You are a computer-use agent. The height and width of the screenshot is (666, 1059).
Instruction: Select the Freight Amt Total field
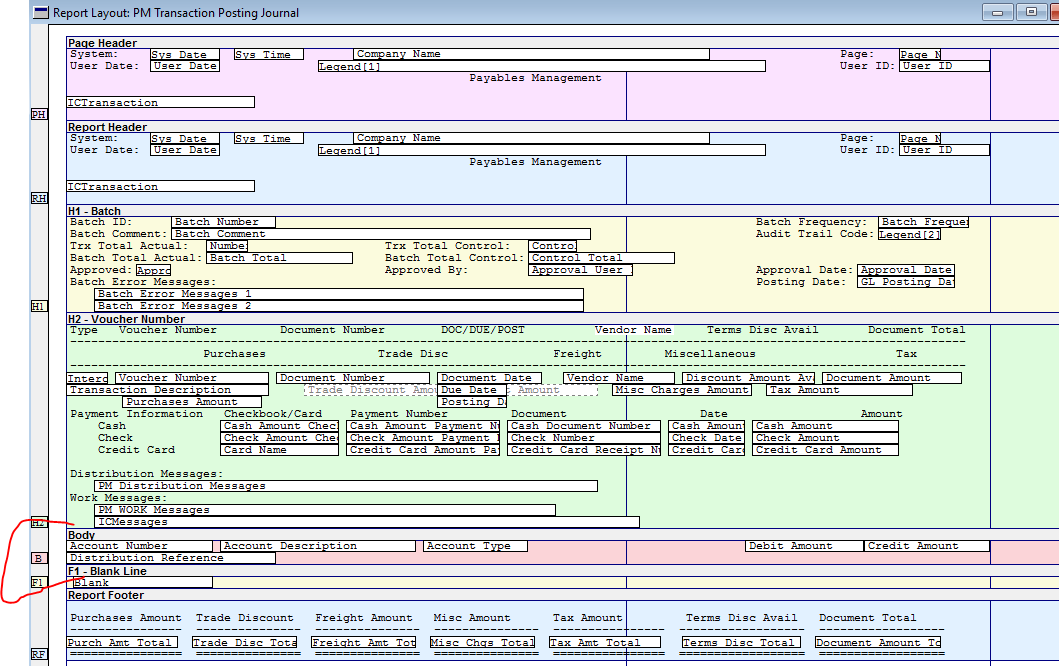pyautogui.click(x=363, y=642)
